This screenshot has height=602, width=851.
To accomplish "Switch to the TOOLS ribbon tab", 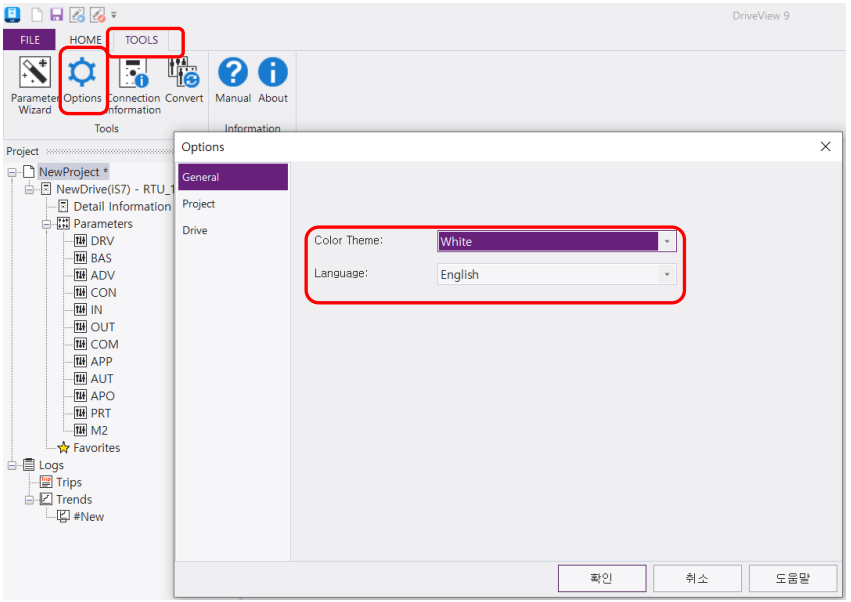I will click(x=143, y=40).
